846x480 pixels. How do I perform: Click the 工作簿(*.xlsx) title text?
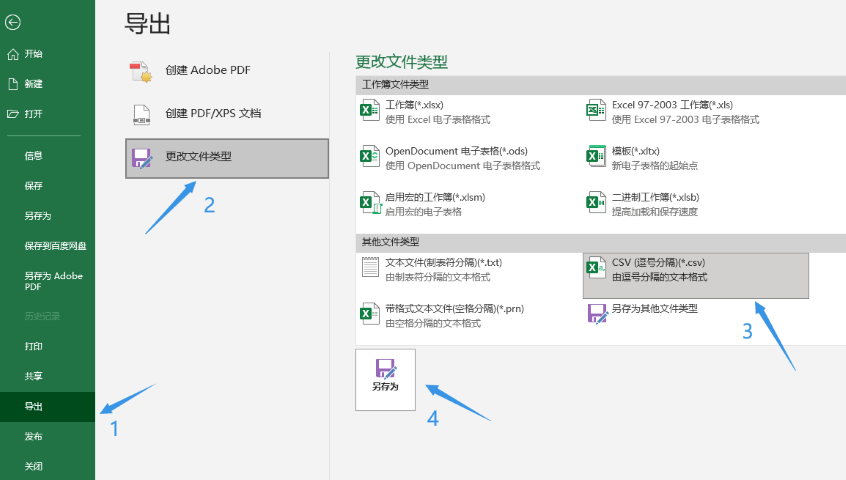click(414, 105)
